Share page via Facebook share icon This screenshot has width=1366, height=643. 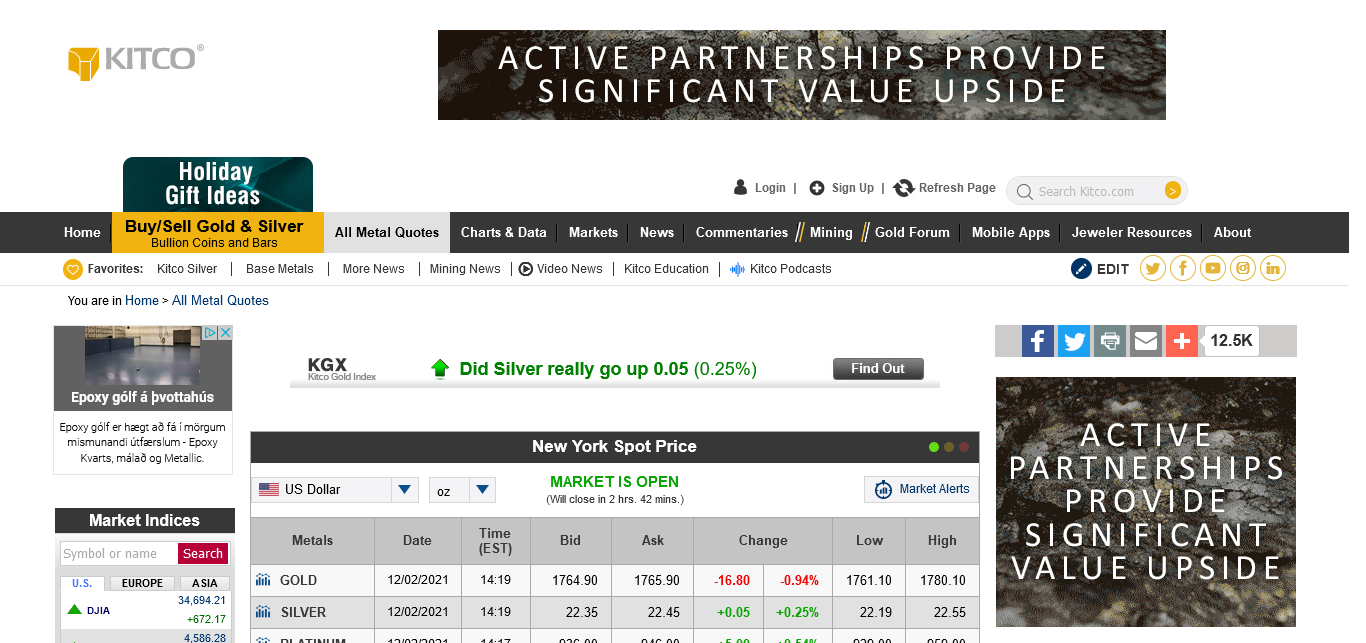[1038, 341]
